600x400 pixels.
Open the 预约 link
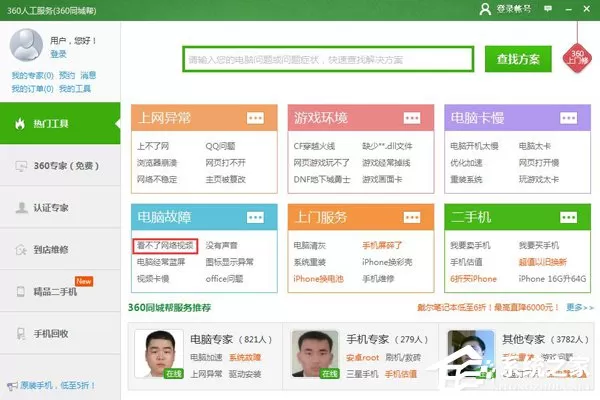point(67,75)
